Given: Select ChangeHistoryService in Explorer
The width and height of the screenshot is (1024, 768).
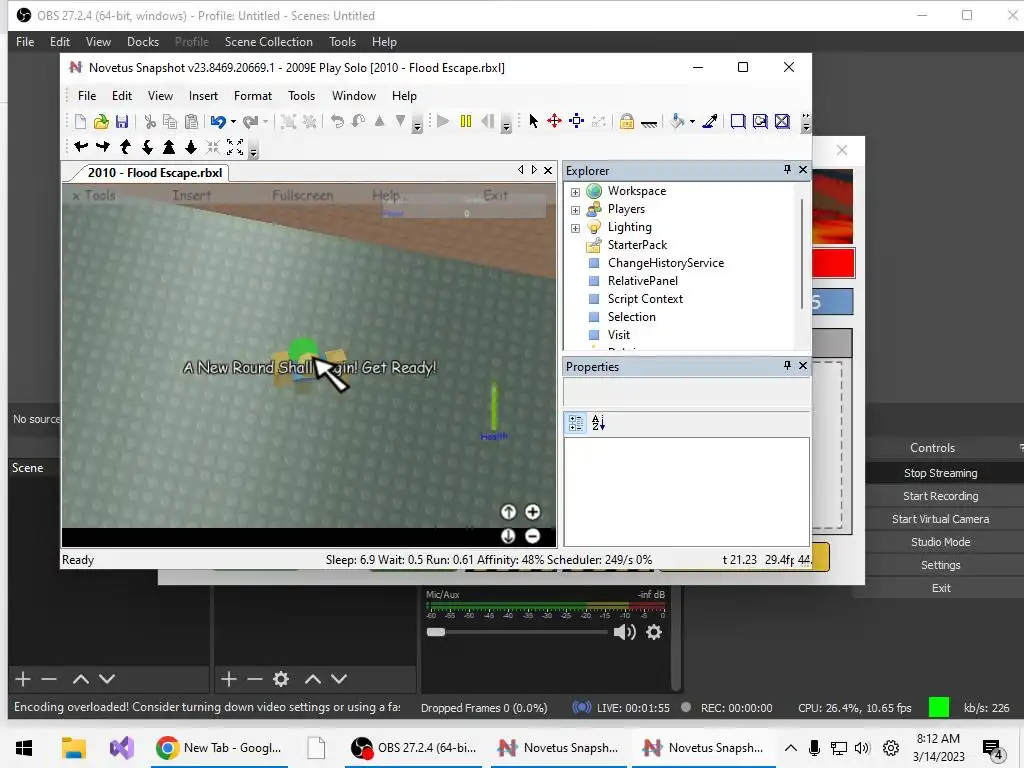Looking at the screenshot, I should coord(665,263).
